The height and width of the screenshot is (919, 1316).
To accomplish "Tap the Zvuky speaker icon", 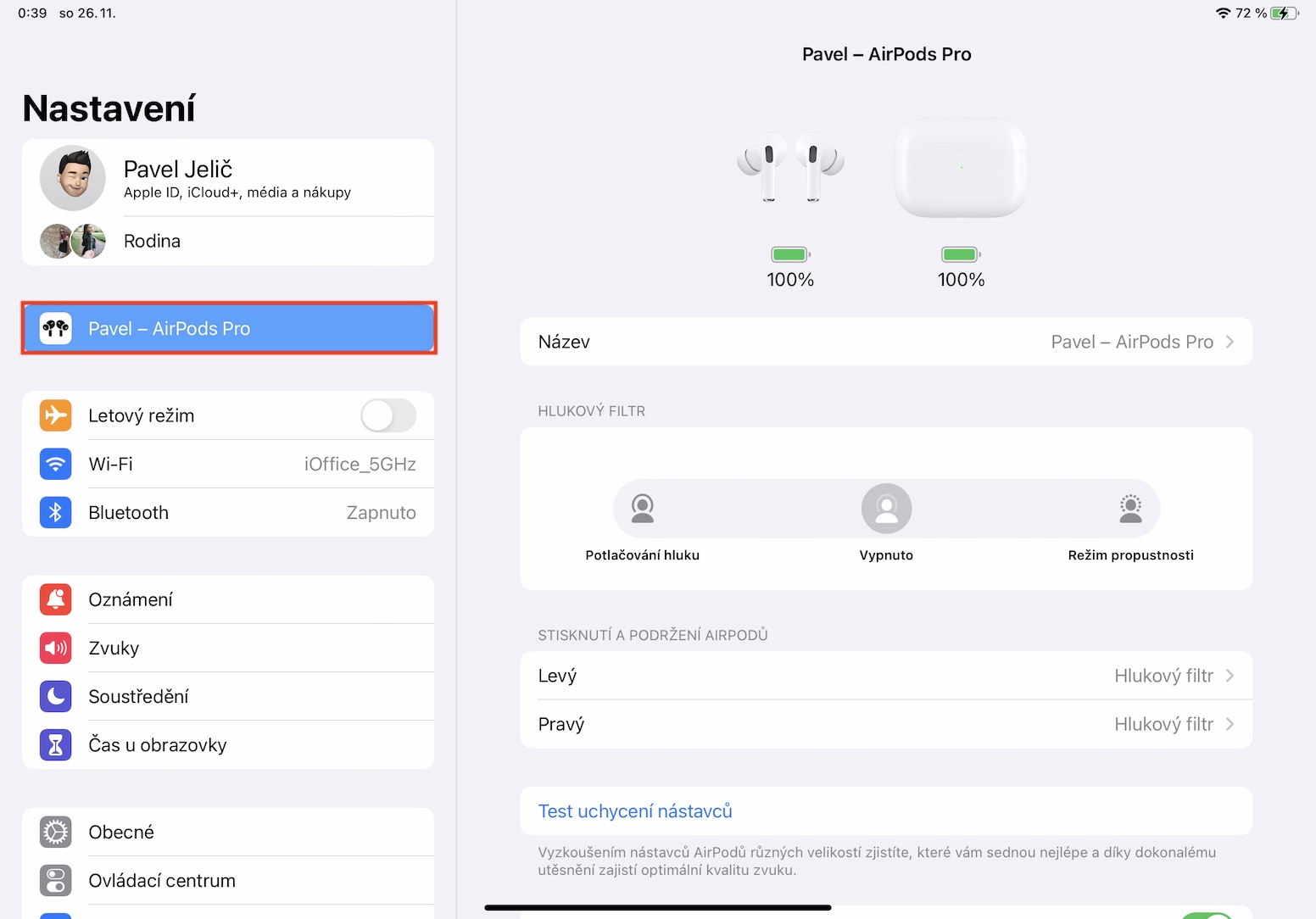I will point(55,648).
